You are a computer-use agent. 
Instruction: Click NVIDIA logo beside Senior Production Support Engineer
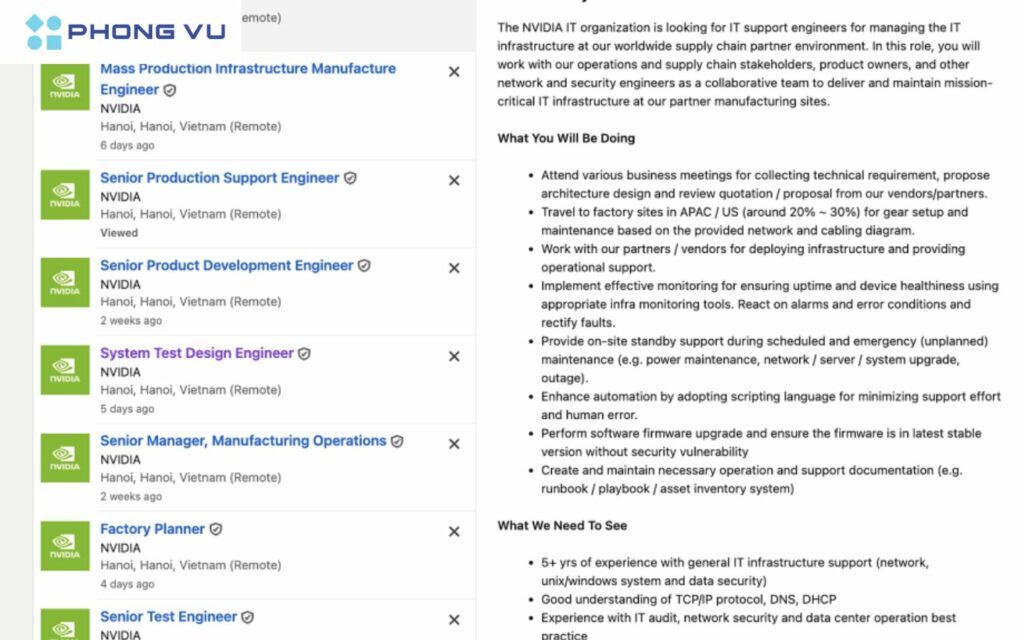65,195
